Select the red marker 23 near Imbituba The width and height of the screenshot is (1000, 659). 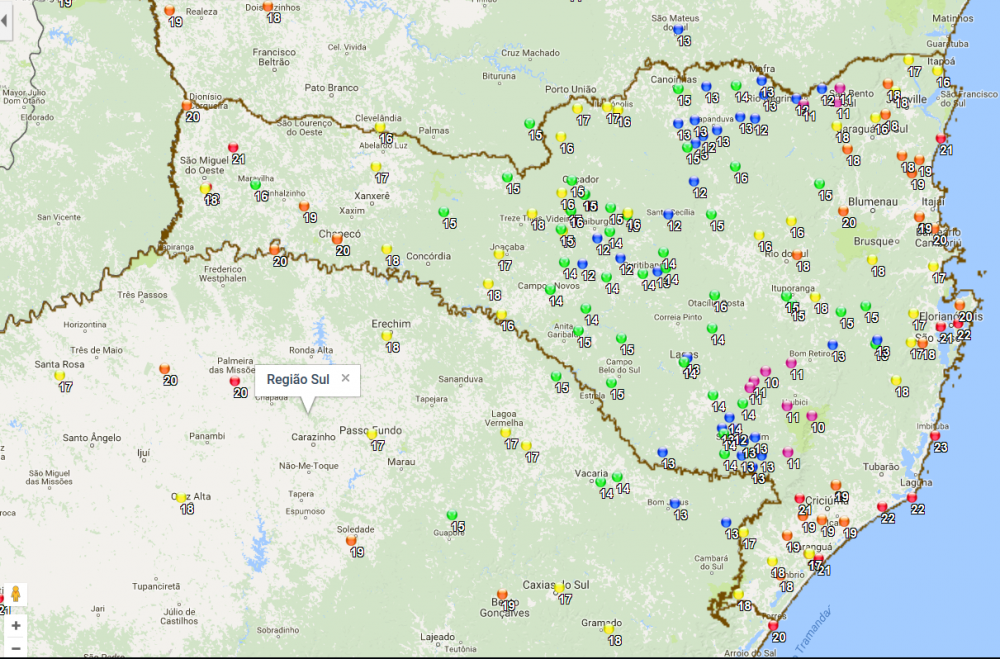click(x=935, y=436)
